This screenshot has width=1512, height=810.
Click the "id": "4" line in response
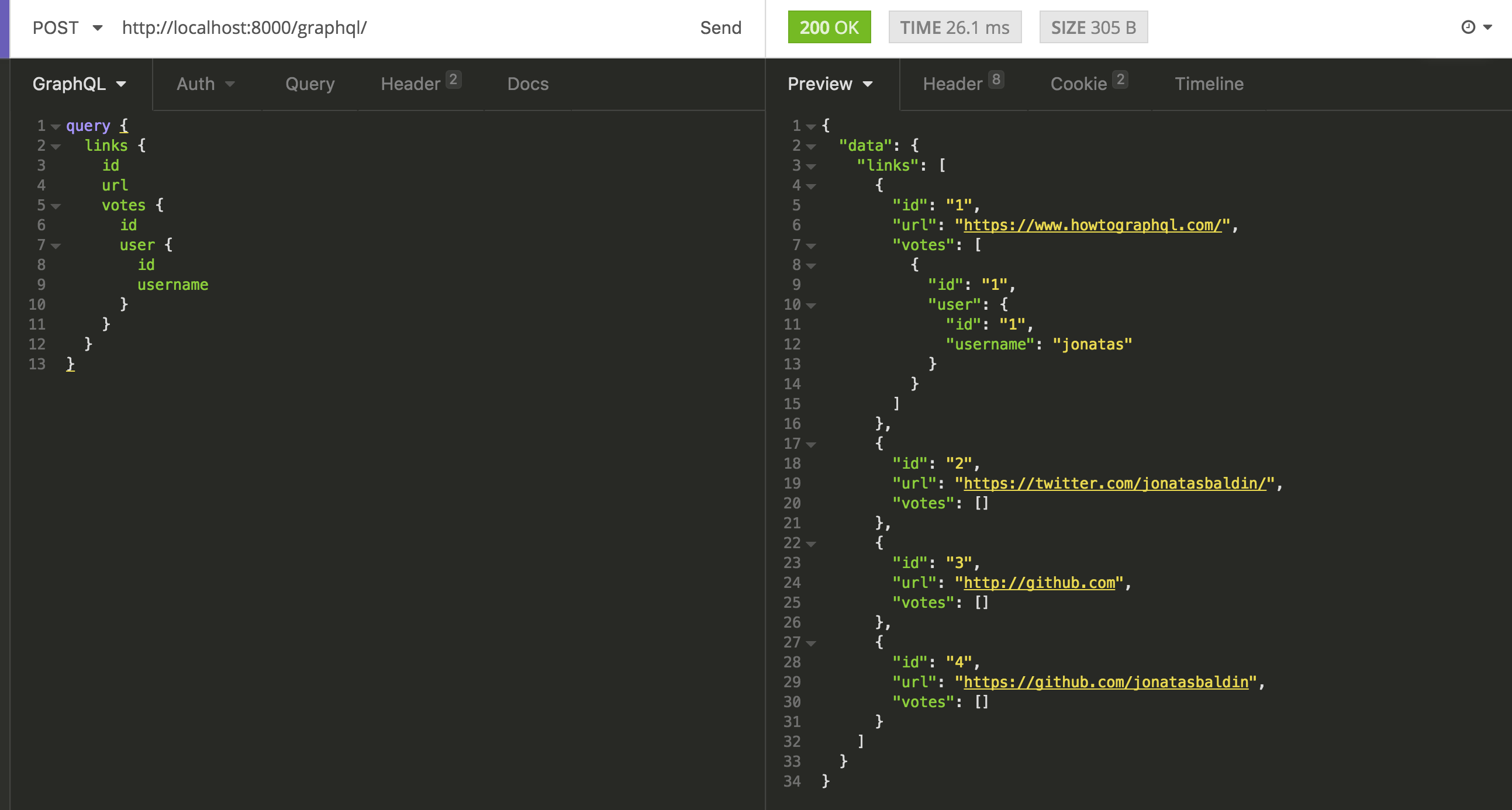click(x=935, y=662)
